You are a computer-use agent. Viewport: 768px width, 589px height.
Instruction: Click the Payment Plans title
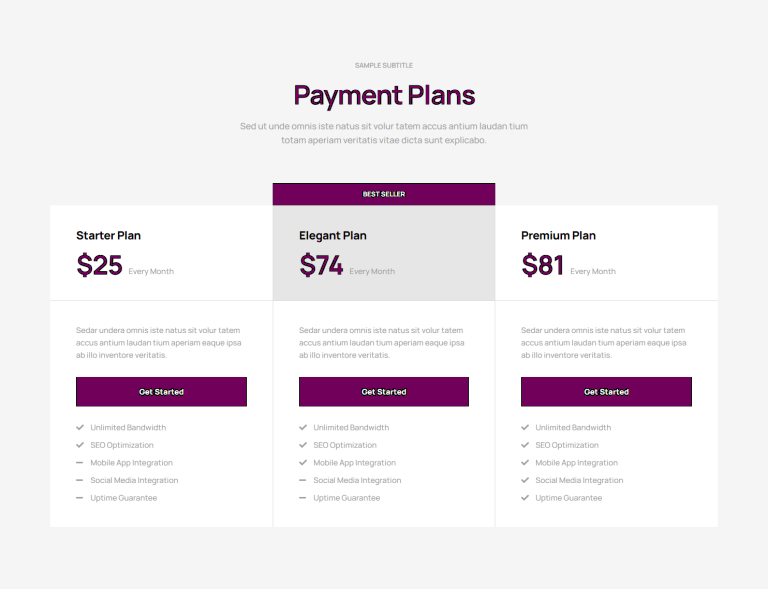(x=384, y=95)
